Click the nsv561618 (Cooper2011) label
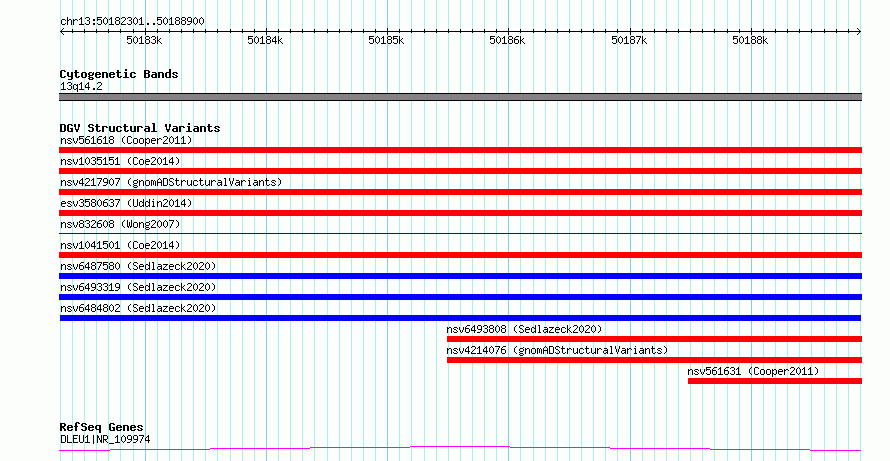 point(126,140)
